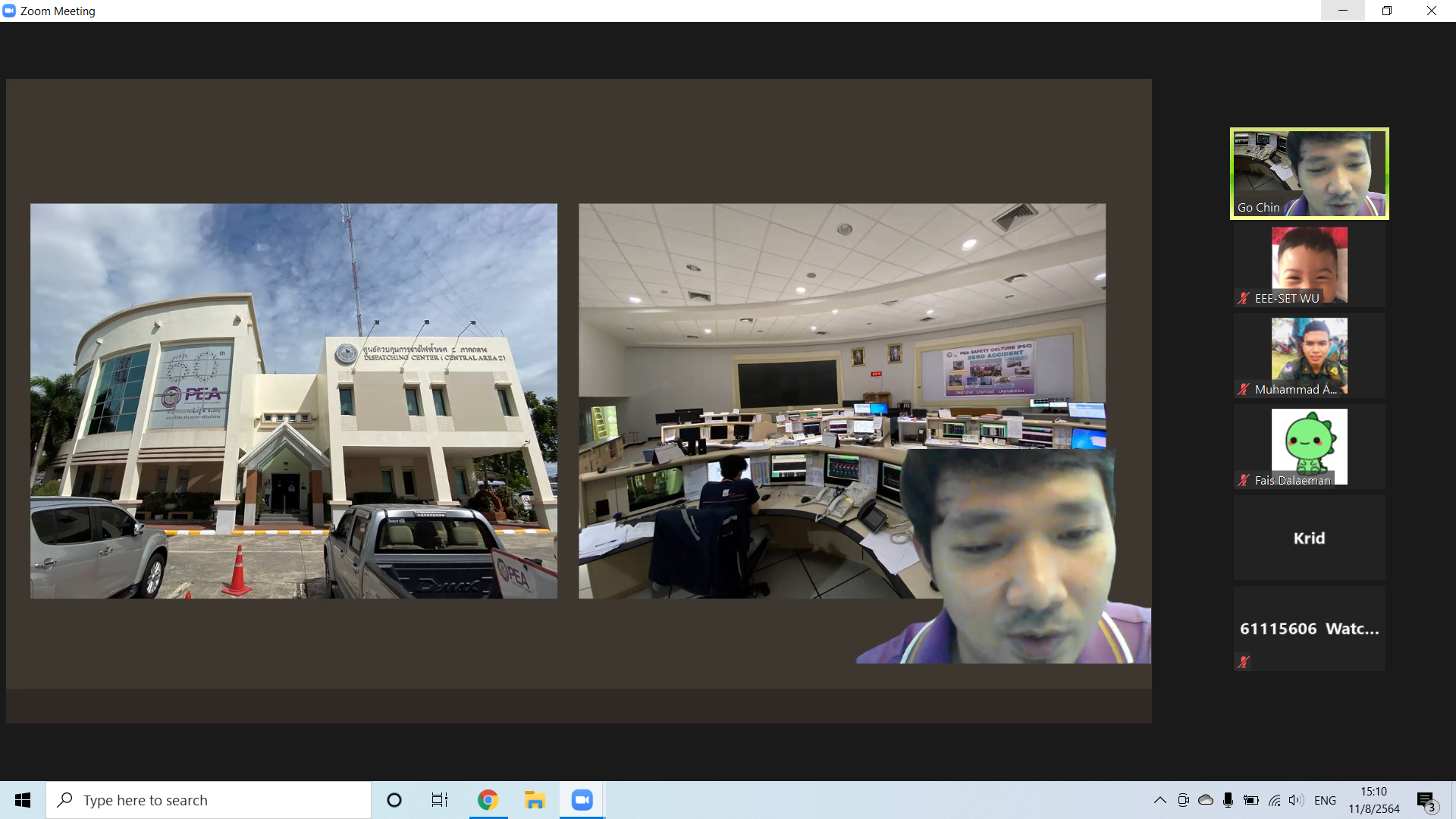
Task: Select the Fais Dalaeman participant tile
Action: point(1309,447)
